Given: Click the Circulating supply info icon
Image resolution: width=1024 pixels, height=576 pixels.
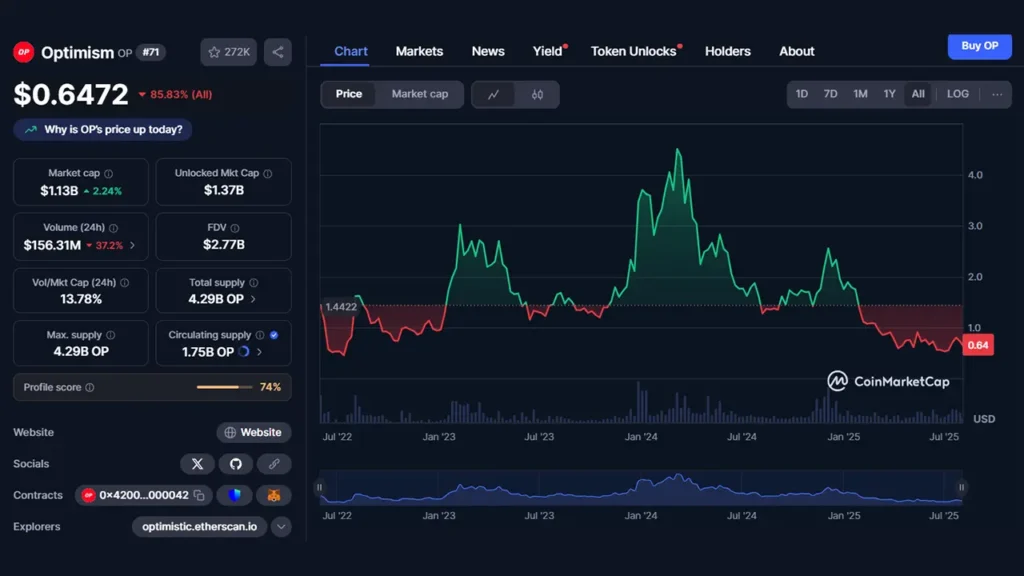Looking at the screenshot, I should [x=260, y=335].
